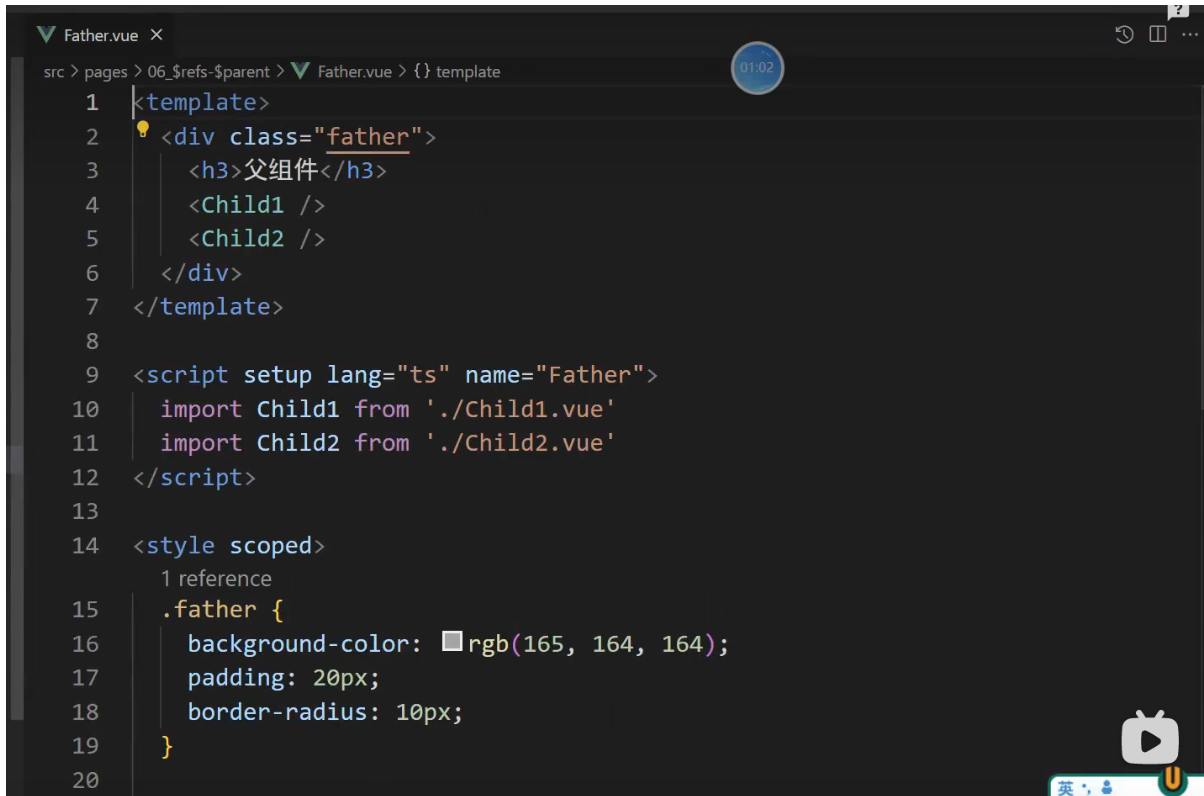Image resolution: width=1204 pixels, height=796 pixels.
Task: Open the '06_$refs-$parent' breadcrumb folder
Action: pos(208,72)
